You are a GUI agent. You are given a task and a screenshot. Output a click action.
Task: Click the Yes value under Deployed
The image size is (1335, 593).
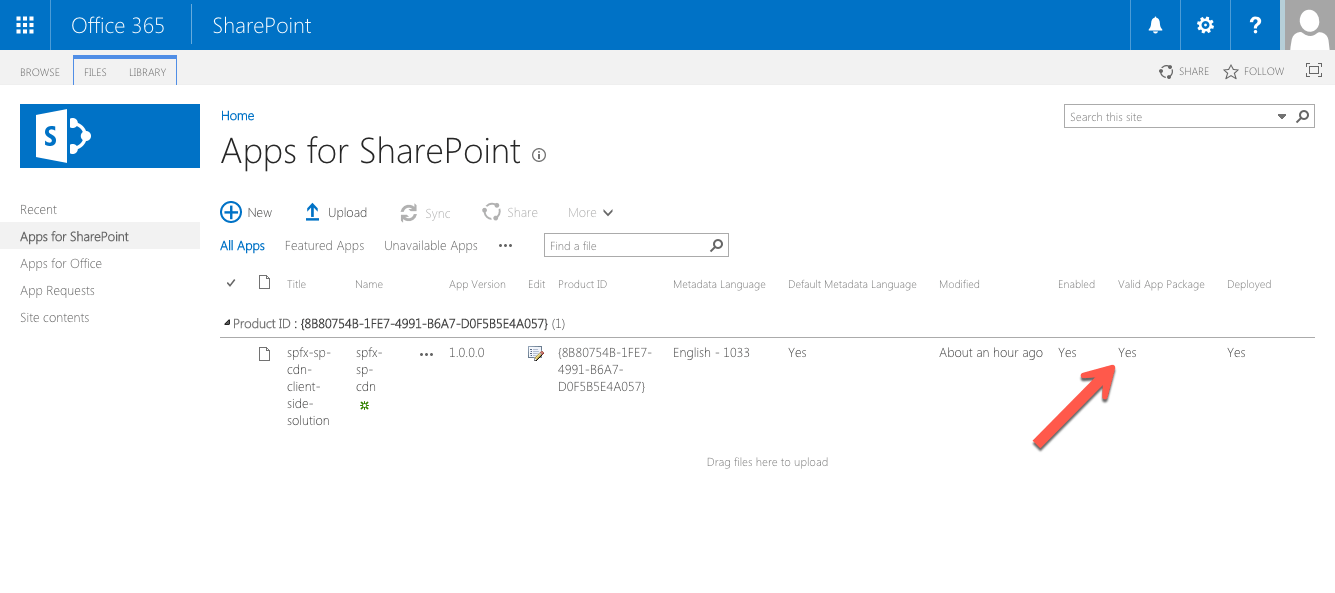(1236, 353)
